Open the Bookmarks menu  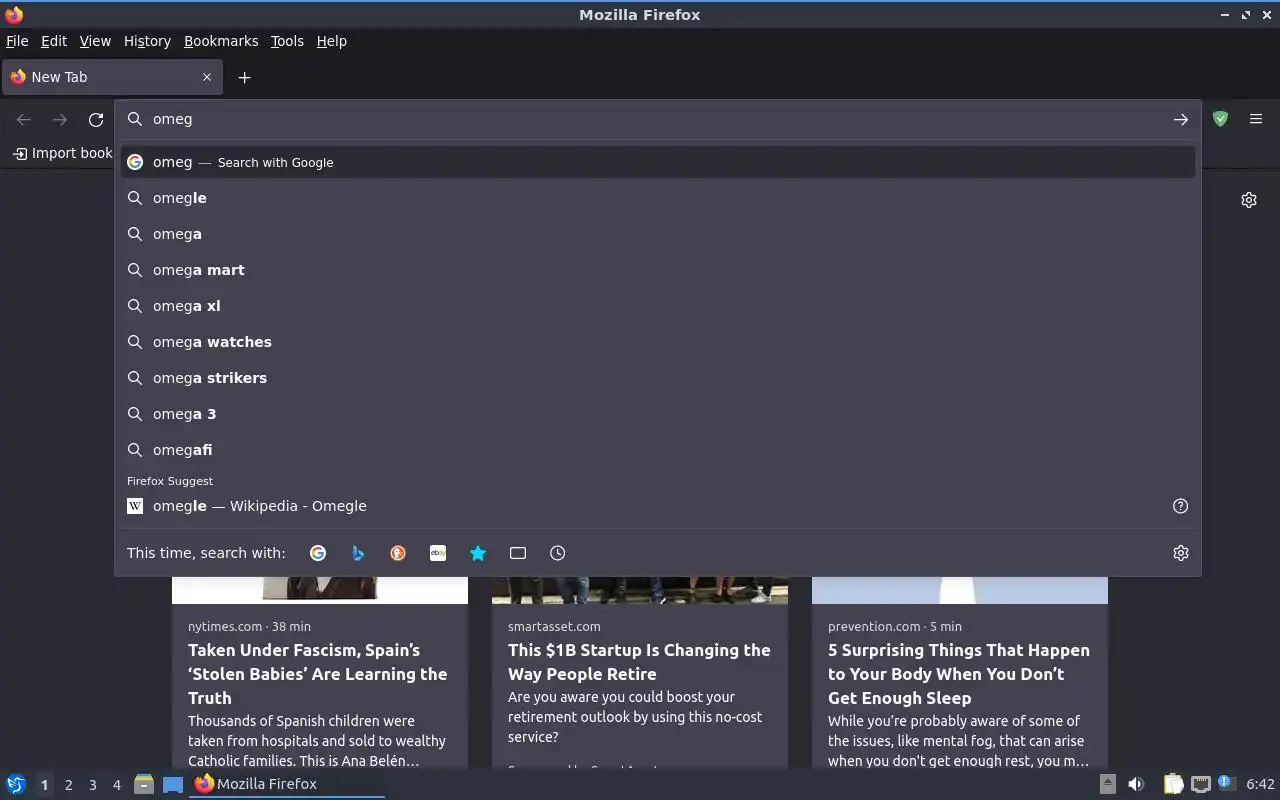coord(221,41)
